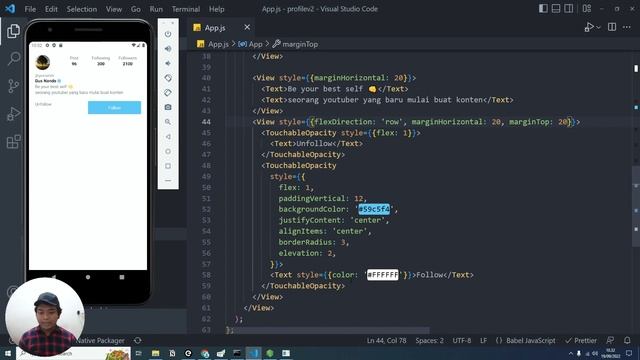This screenshot has width=640, height=360.
Task: Click Chrome icon in taskbar
Action: (204, 353)
